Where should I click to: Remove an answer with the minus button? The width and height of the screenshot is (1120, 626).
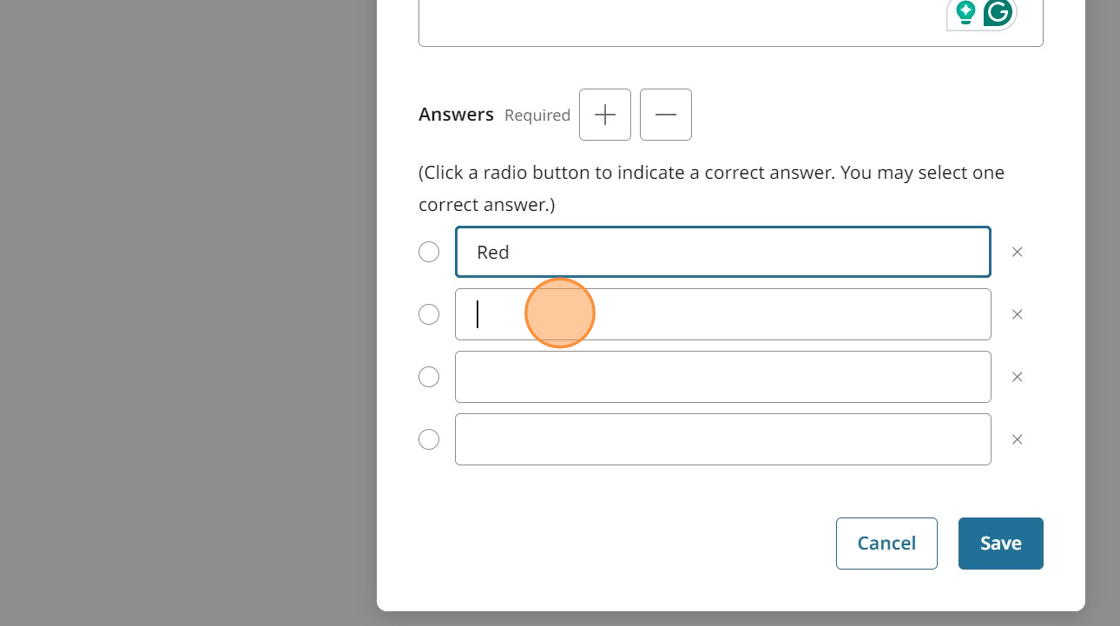click(x=666, y=115)
